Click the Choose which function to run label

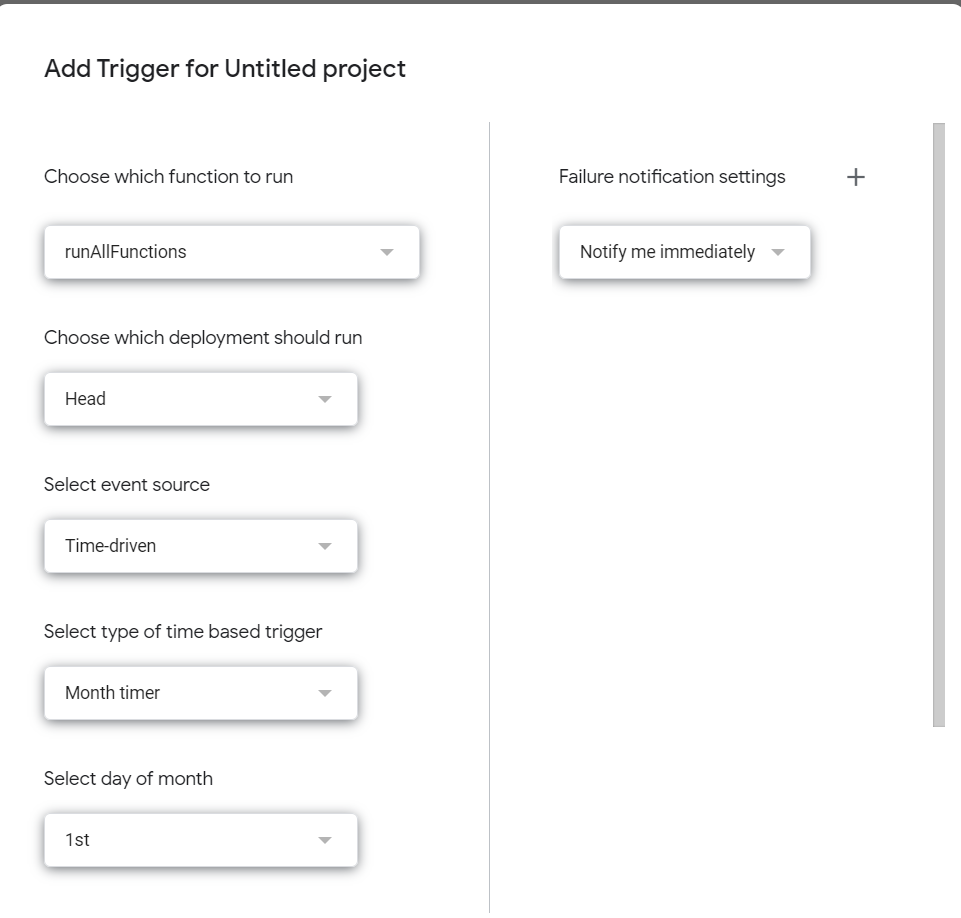point(168,177)
